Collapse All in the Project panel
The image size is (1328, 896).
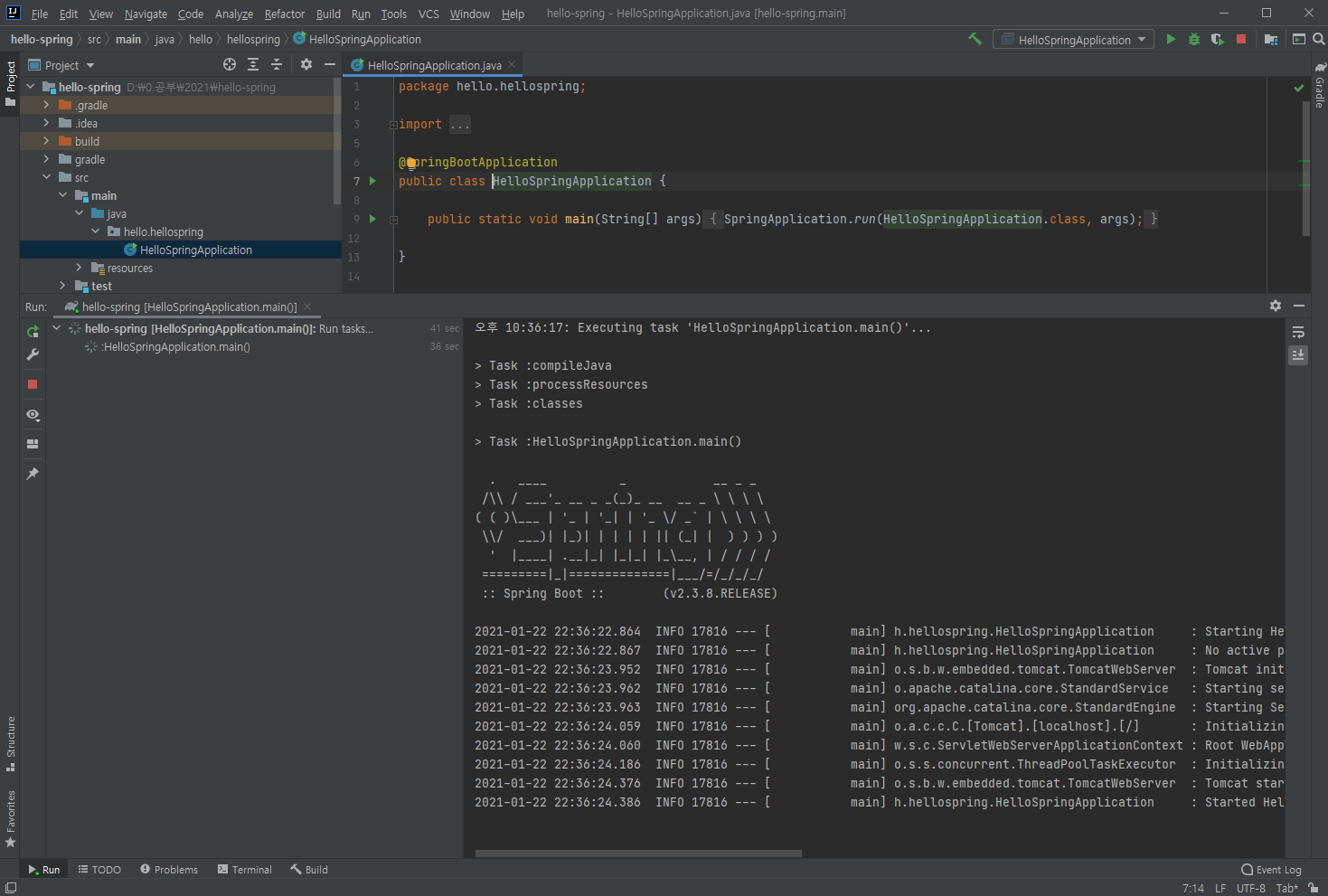click(x=277, y=64)
